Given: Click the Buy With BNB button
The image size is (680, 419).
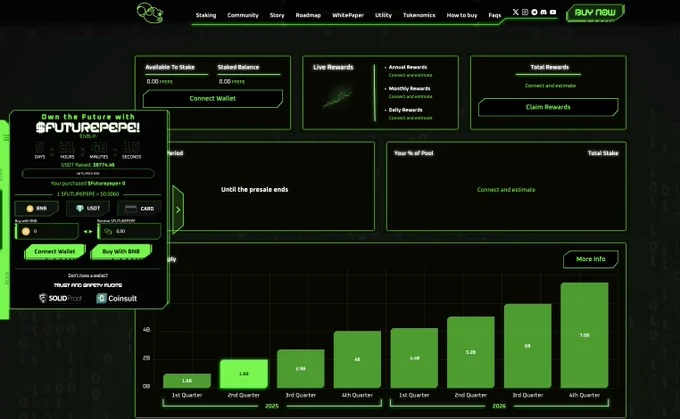Looking at the screenshot, I should click(121, 252).
